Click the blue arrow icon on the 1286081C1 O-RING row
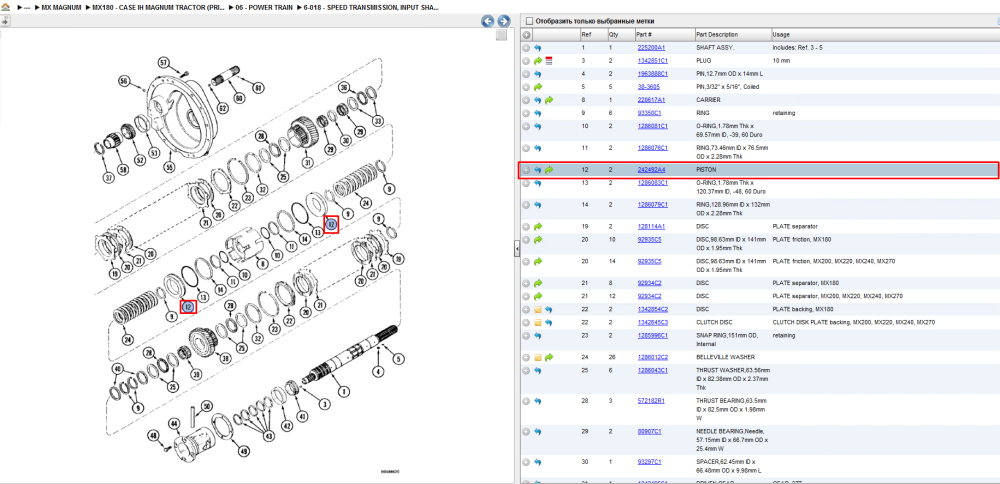1000x484 pixels. click(x=538, y=126)
